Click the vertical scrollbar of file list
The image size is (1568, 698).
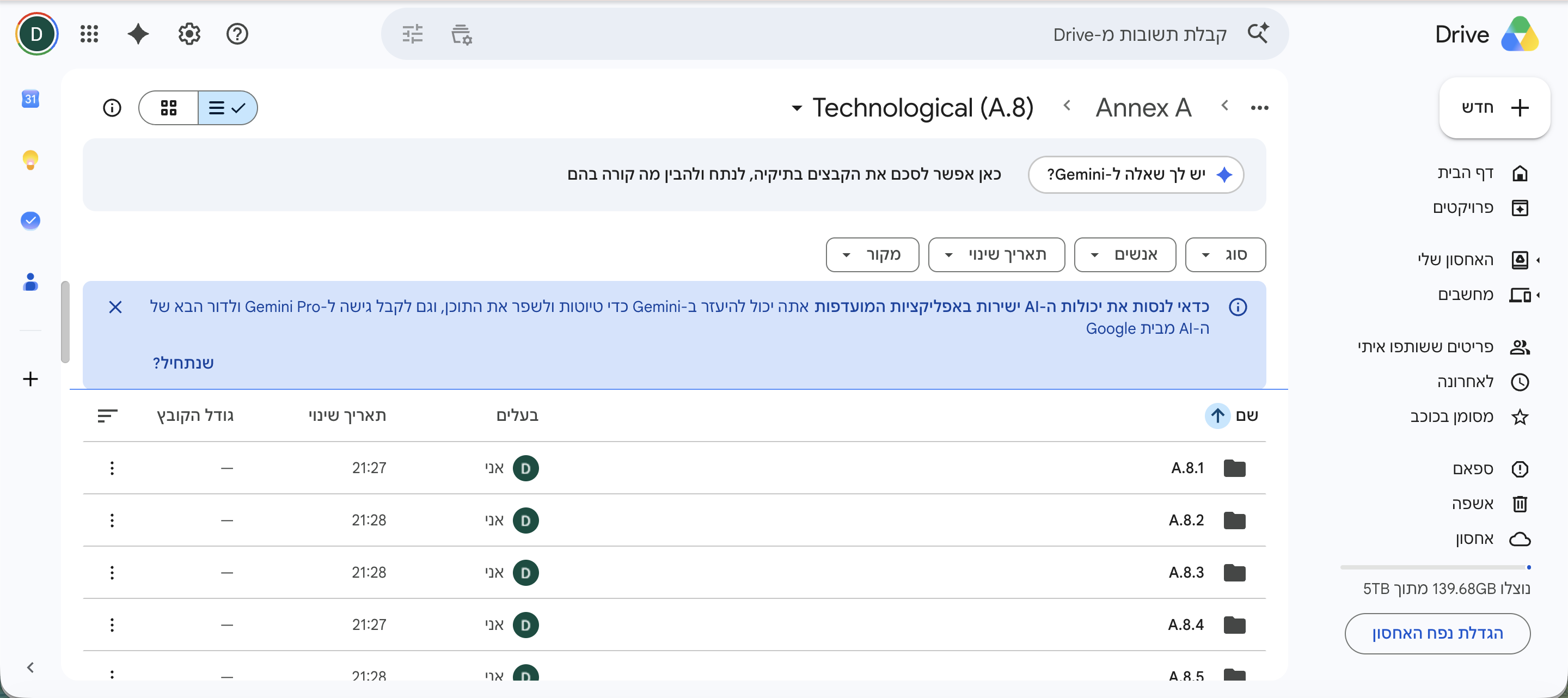[x=65, y=321]
